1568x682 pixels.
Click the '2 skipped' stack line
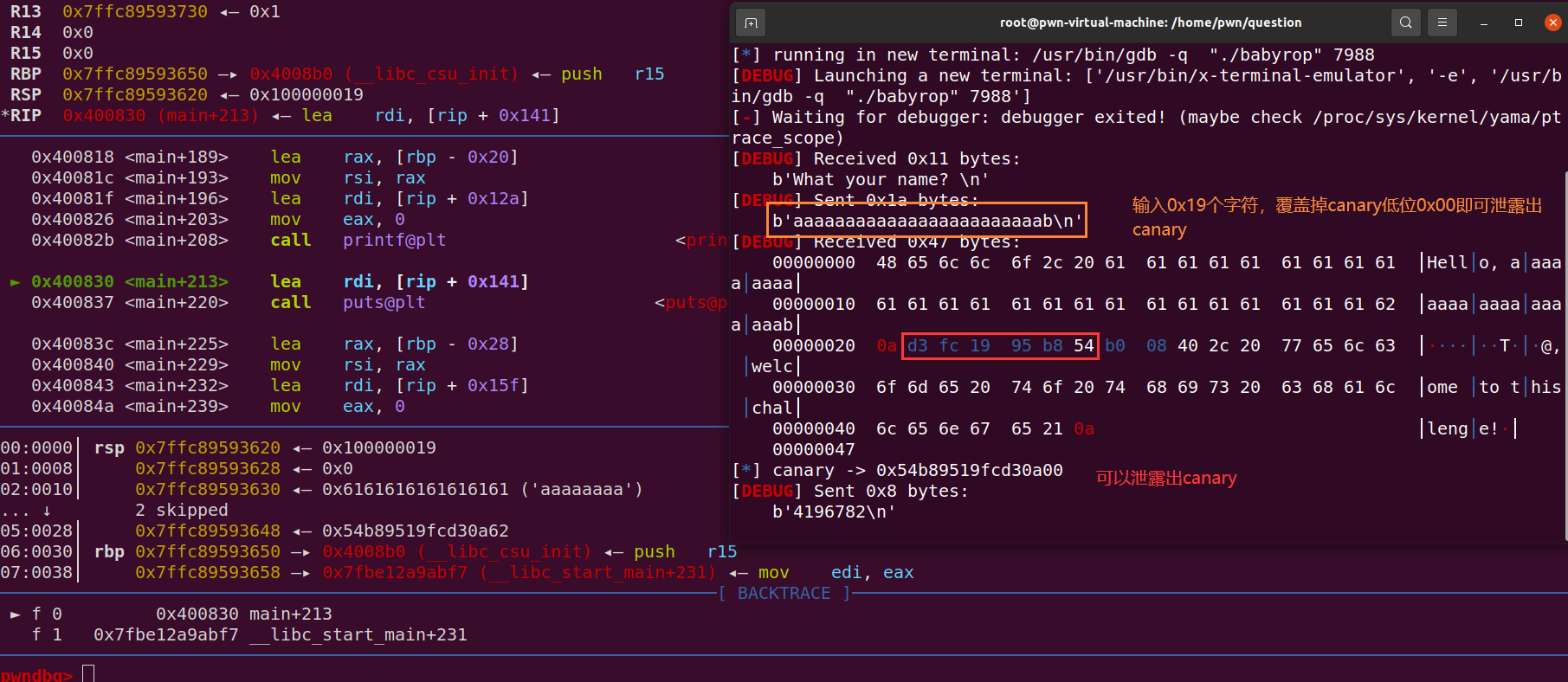(x=182, y=511)
